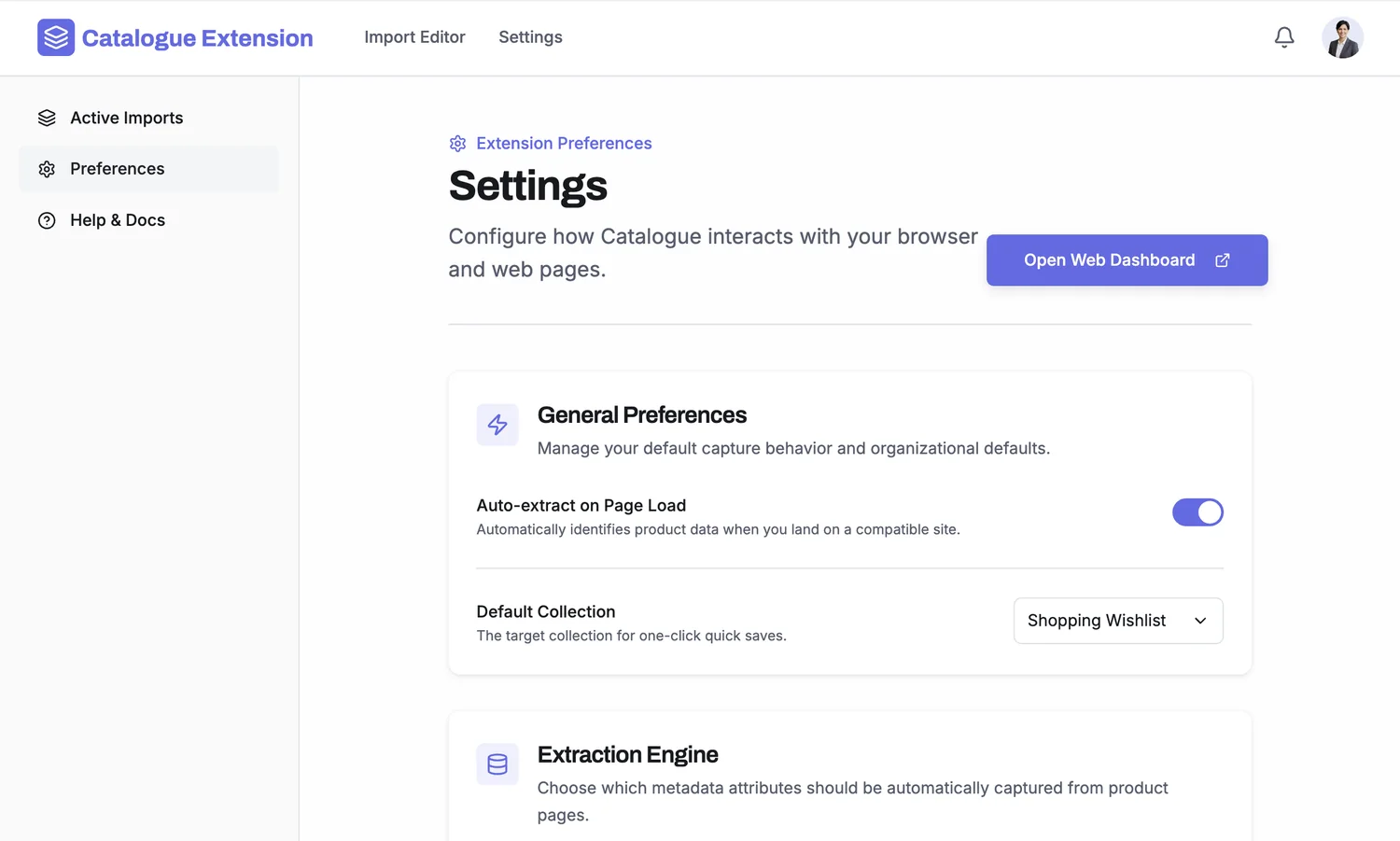Viewport: 1400px width, 841px height.
Task: Select Active Imports in the sidebar
Action: point(149,118)
